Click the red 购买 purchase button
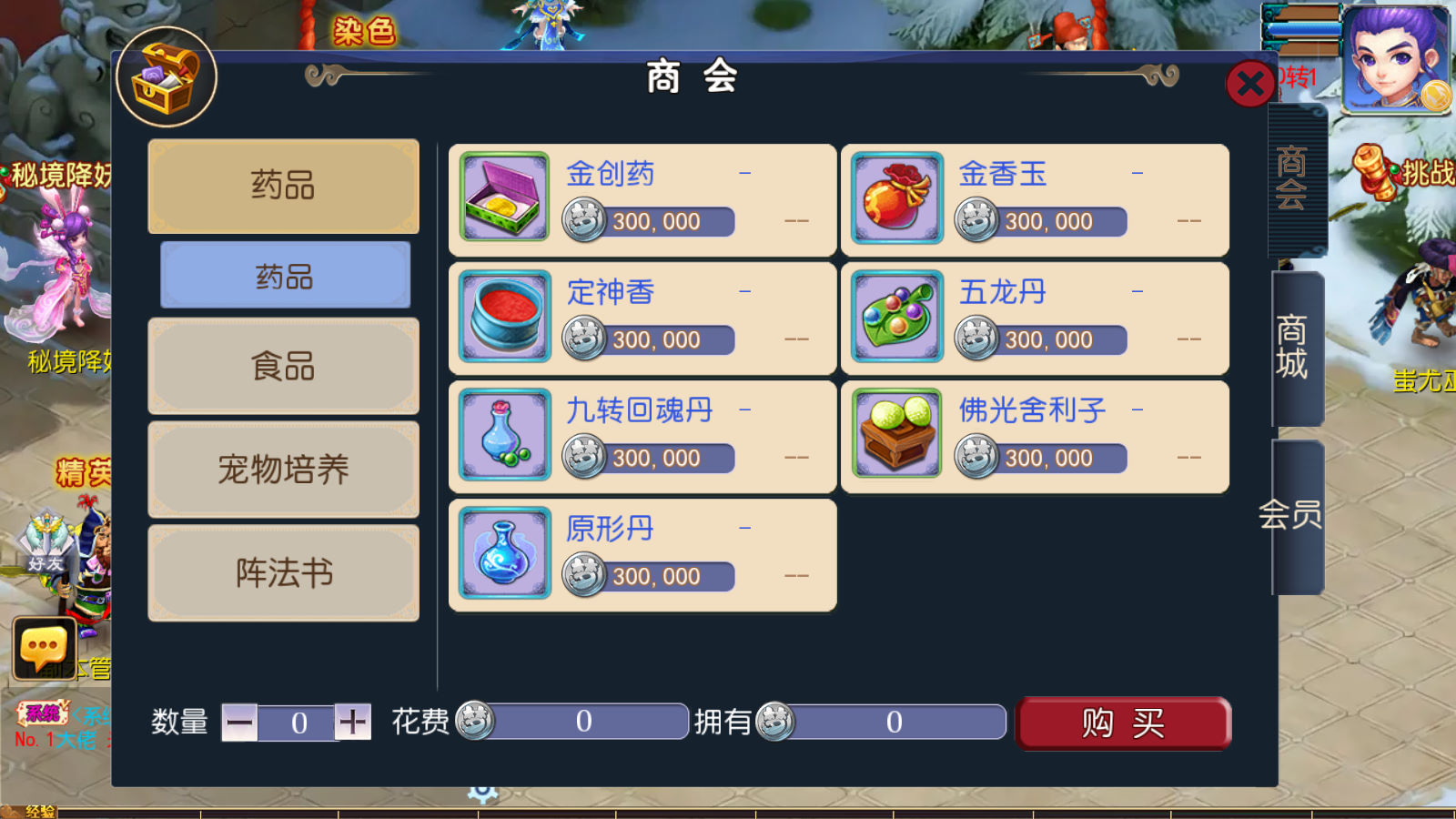 (x=1124, y=723)
